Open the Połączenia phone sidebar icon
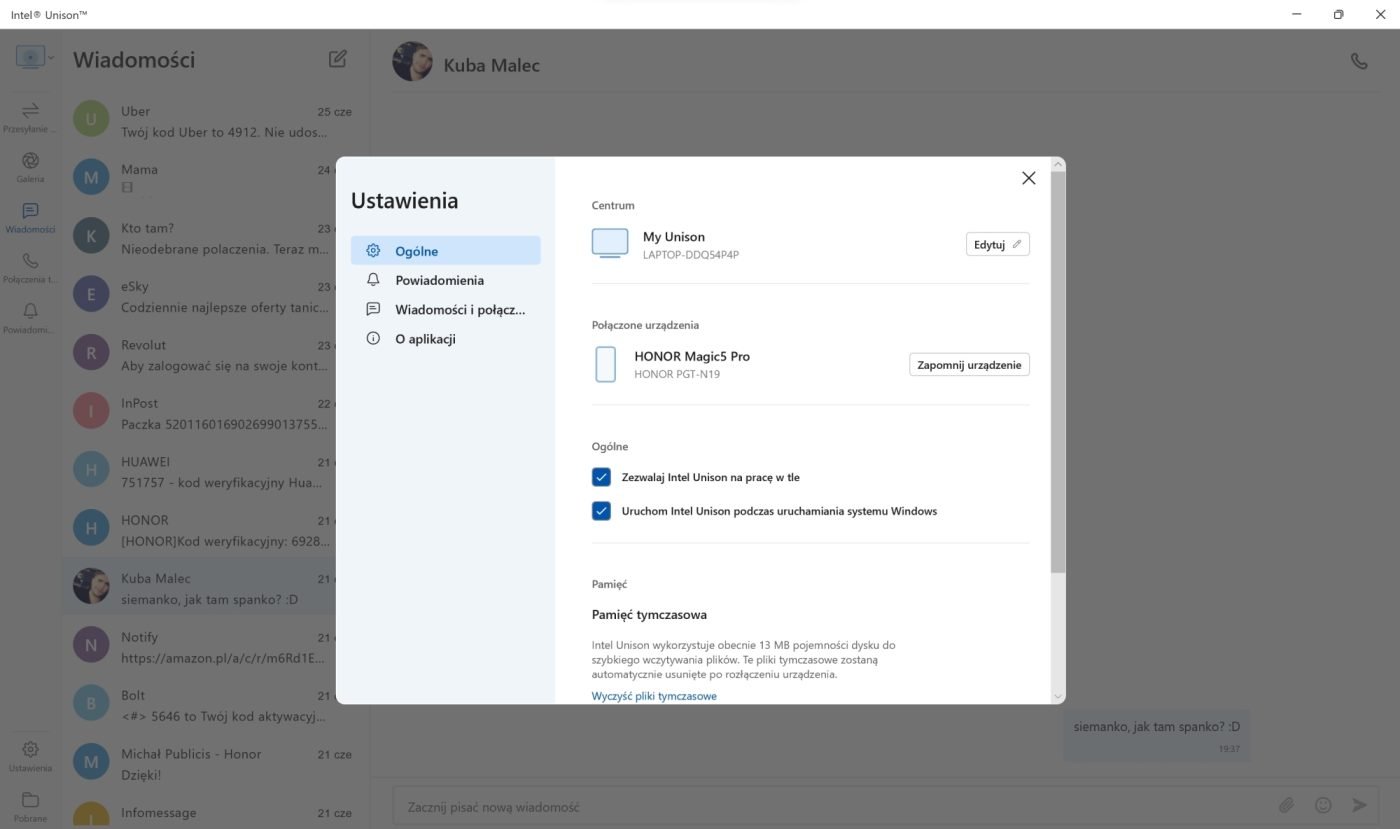The image size is (1400, 829). tap(30, 261)
